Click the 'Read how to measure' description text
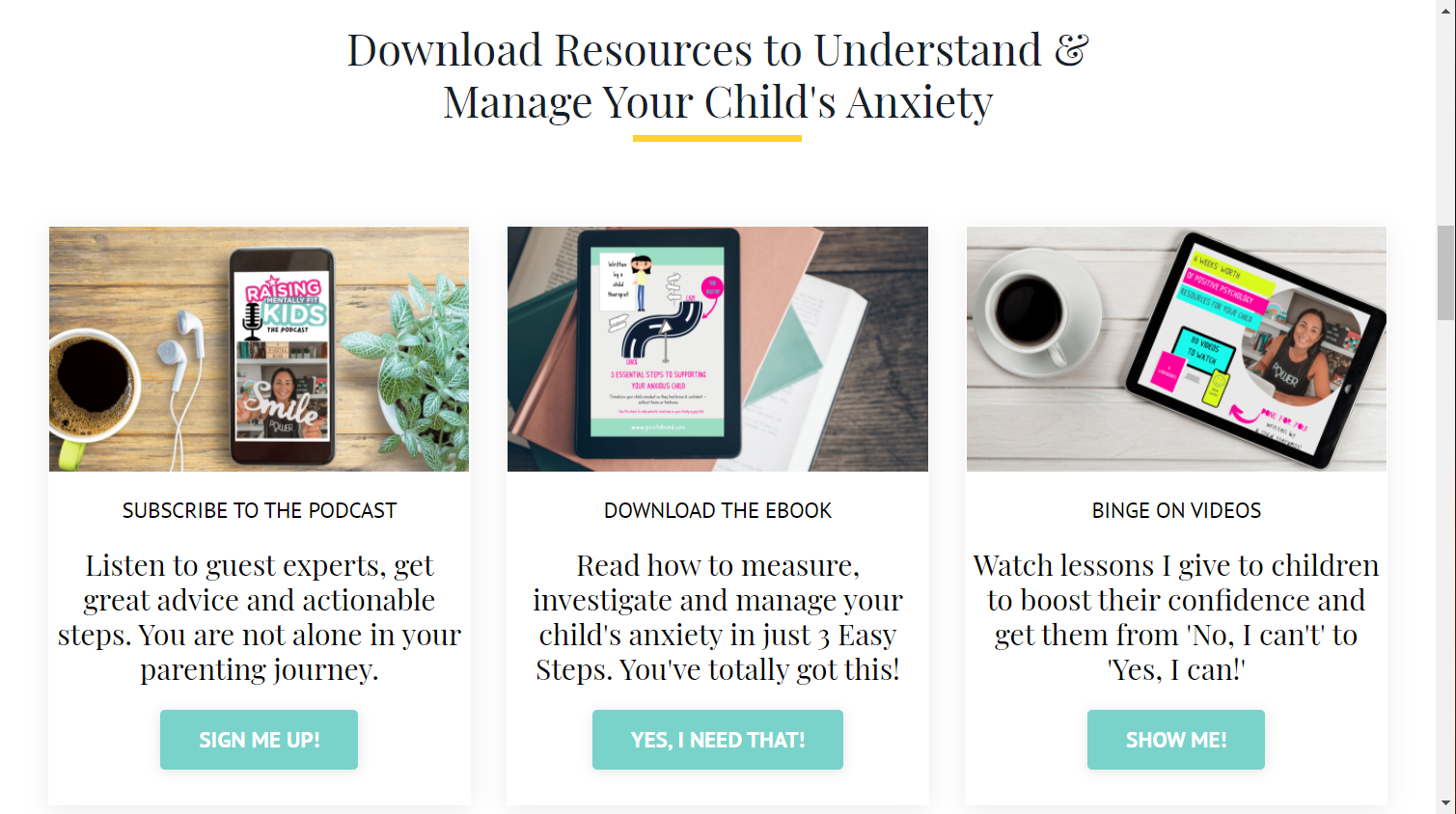Viewport: 1456px width, 814px height. tap(718, 617)
